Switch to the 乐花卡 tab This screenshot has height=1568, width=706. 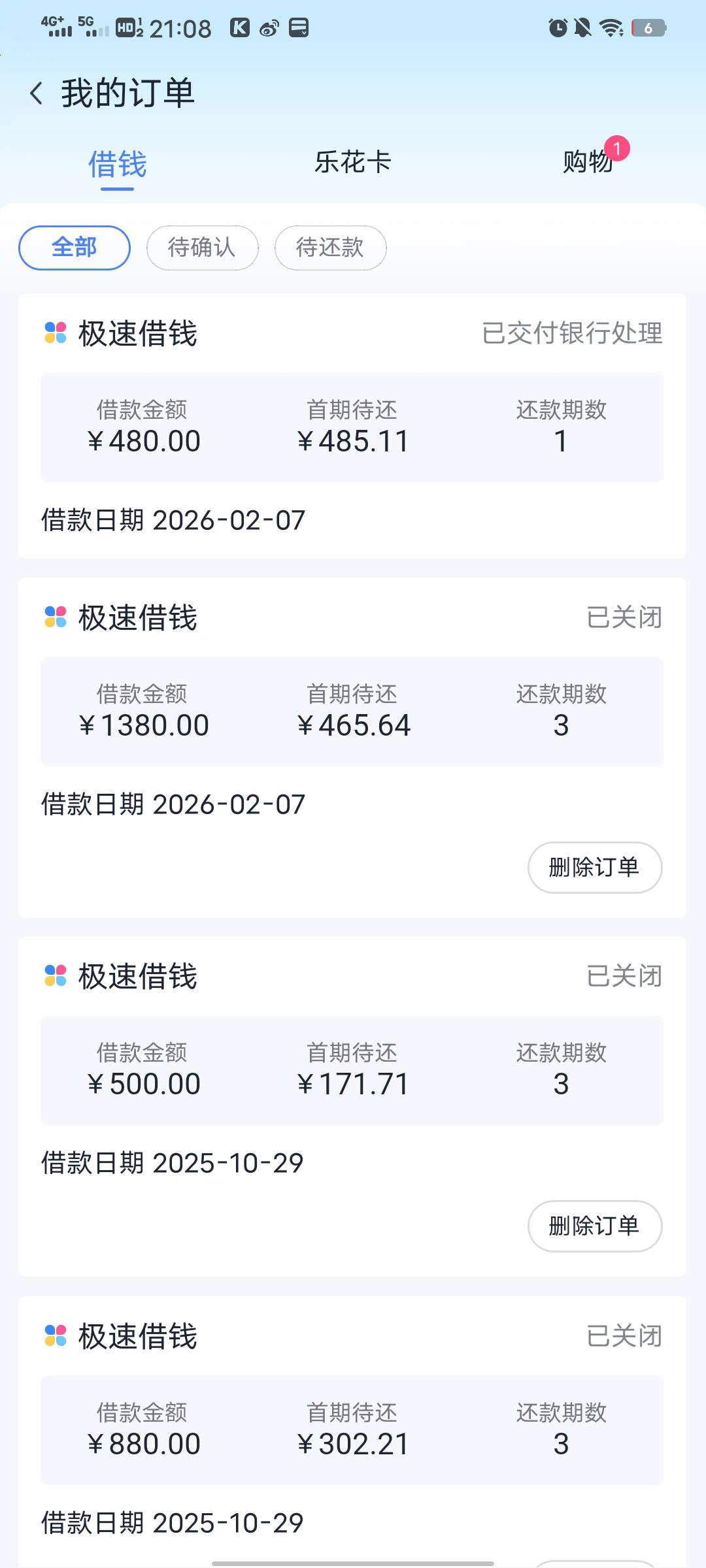point(352,162)
